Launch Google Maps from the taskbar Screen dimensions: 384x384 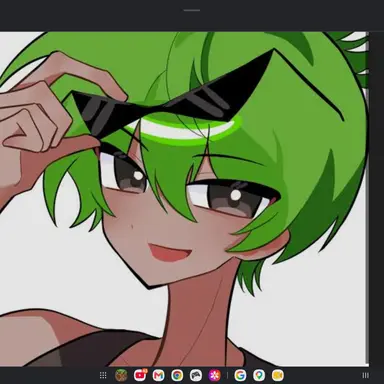pos(259,375)
